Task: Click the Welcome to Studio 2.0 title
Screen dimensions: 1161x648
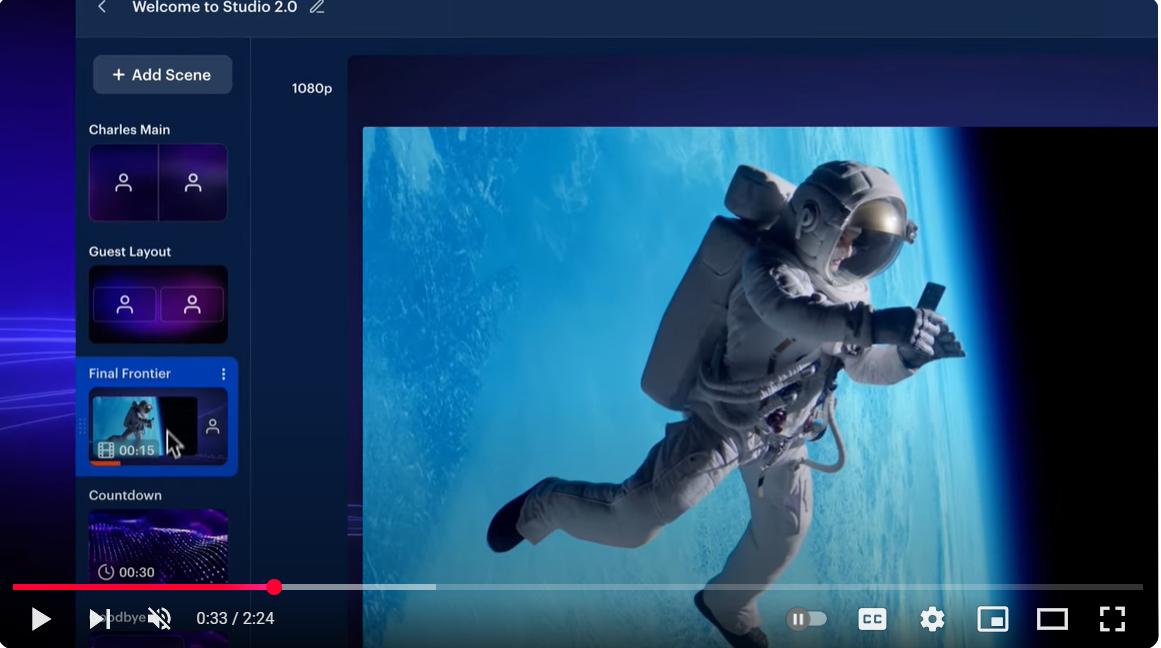Action: (215, 7)
